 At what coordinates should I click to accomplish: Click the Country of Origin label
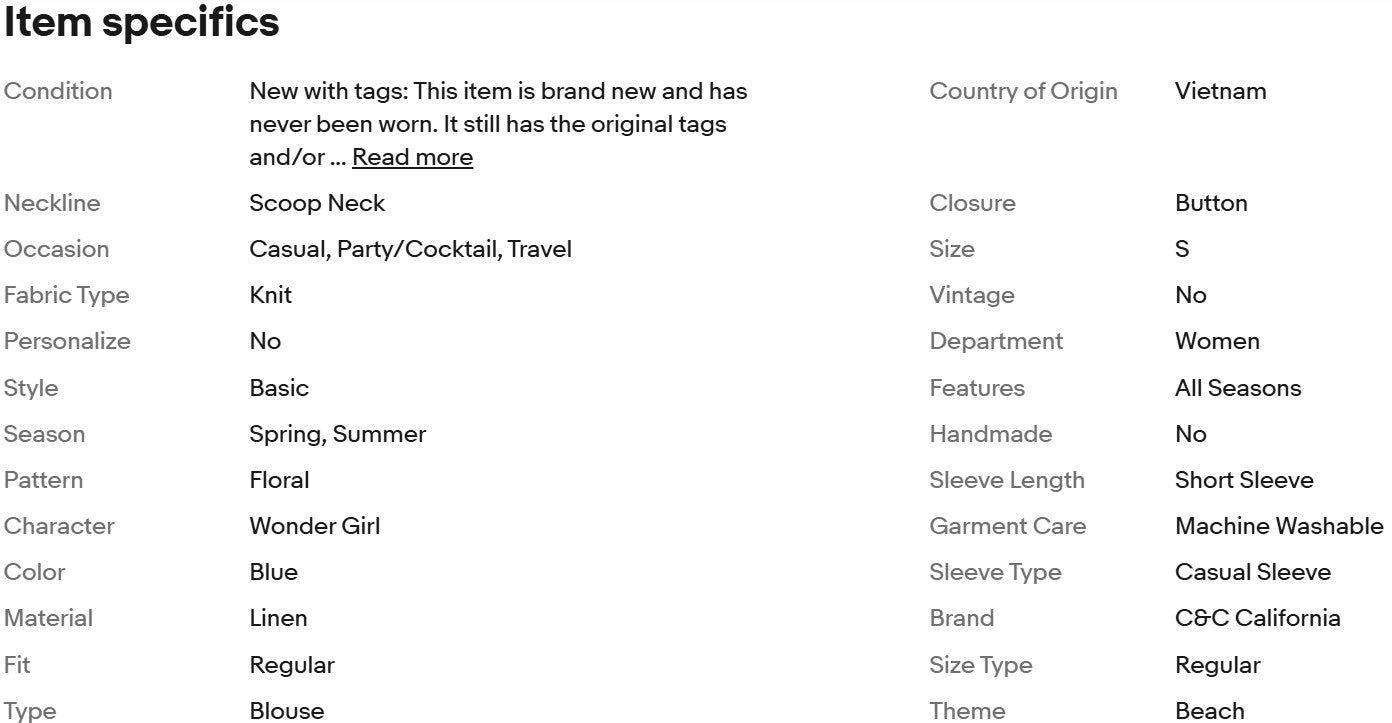pyautogui.click(x=1023, y=91)
